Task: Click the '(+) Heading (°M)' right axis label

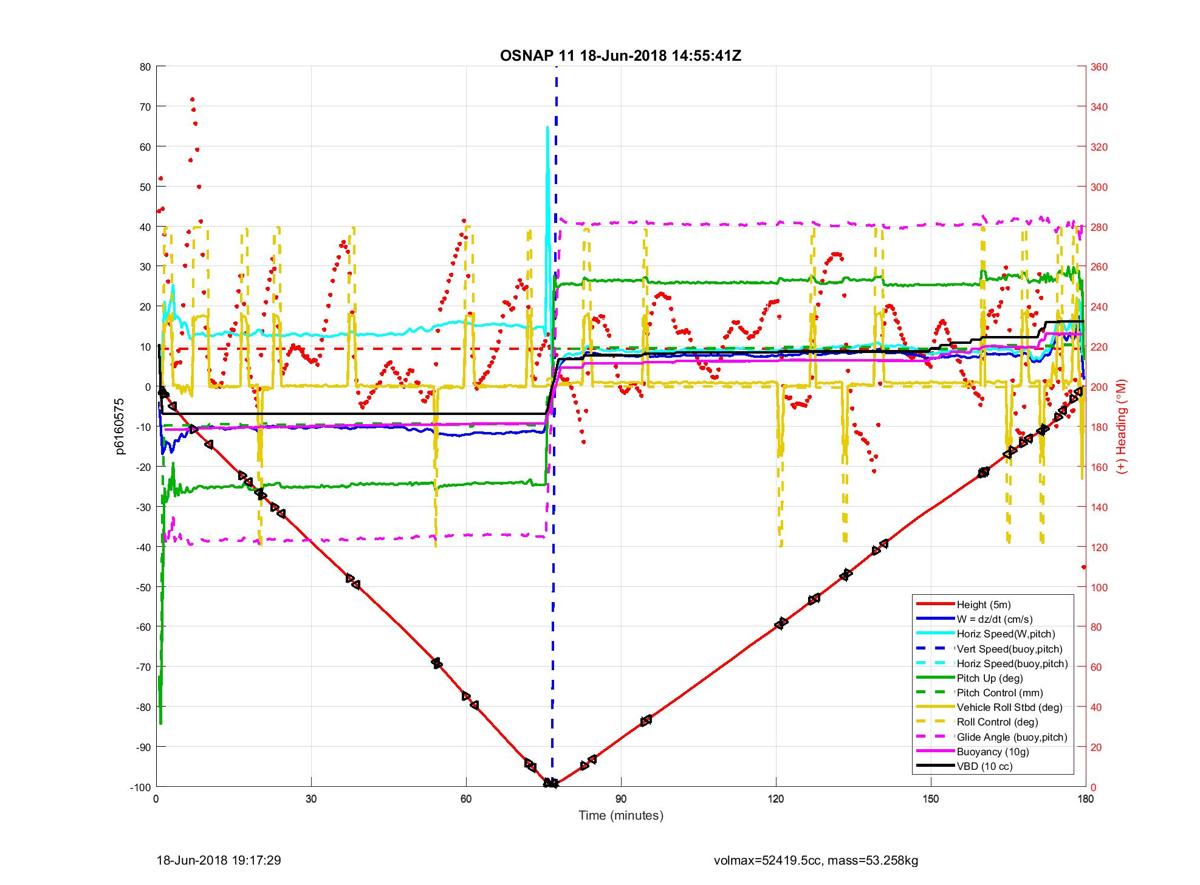Action: pos(1122,426)
